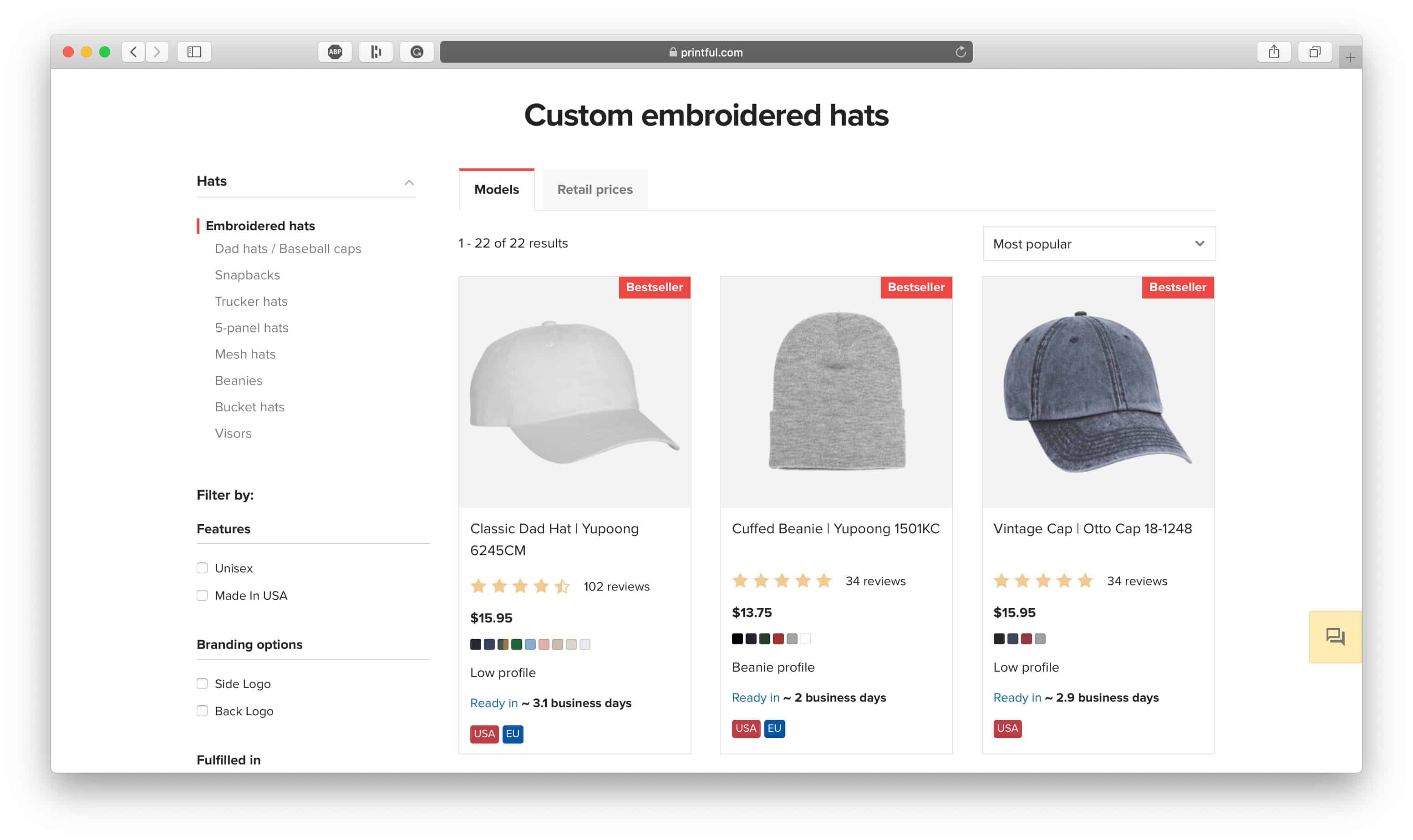Viewport: 1413px width, 840px height.
Task: Open the Beanies category
Action: 239,380
